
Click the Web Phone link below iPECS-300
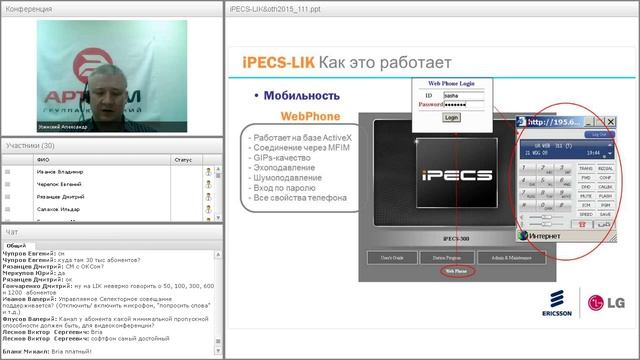tap(456, 271)
